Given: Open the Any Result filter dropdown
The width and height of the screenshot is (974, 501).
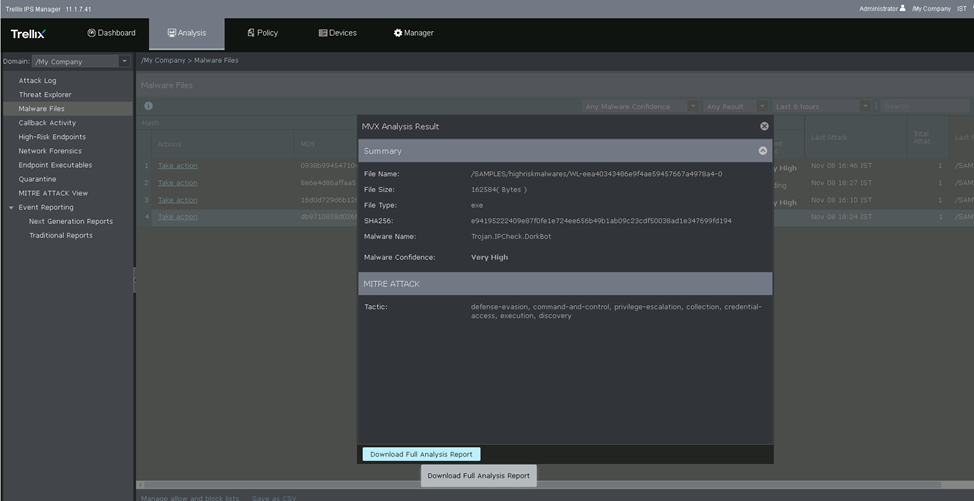Looking at the screenshot, I should (735, 106).
